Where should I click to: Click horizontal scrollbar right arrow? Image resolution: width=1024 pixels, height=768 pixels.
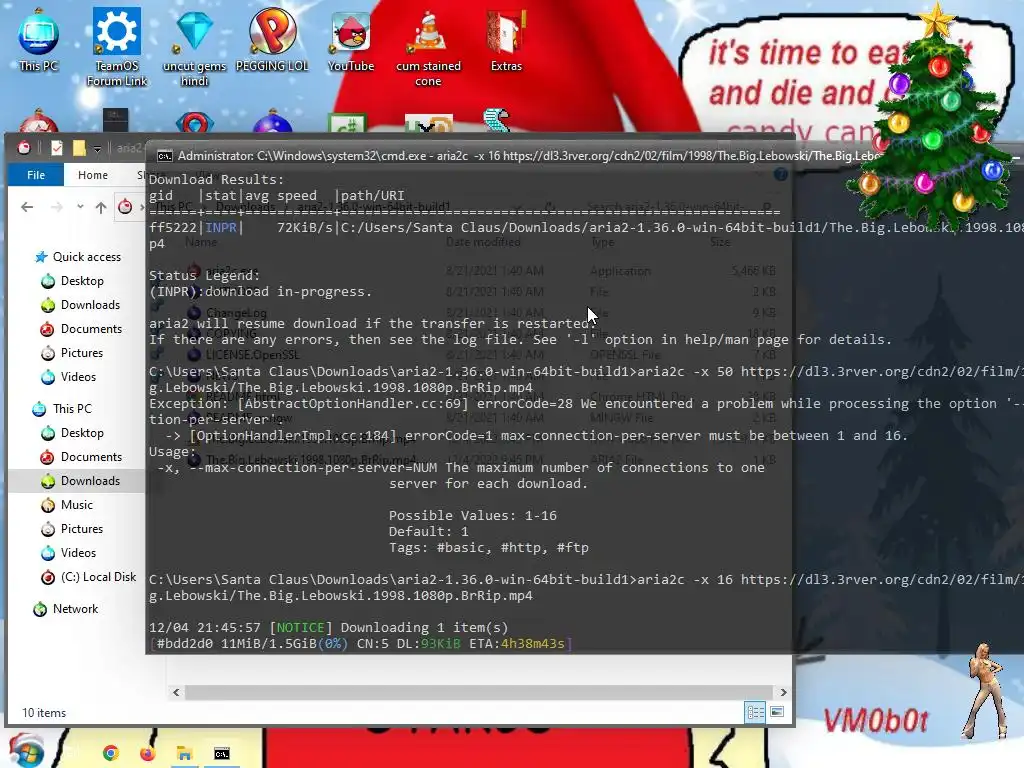(x=783, y=692)
